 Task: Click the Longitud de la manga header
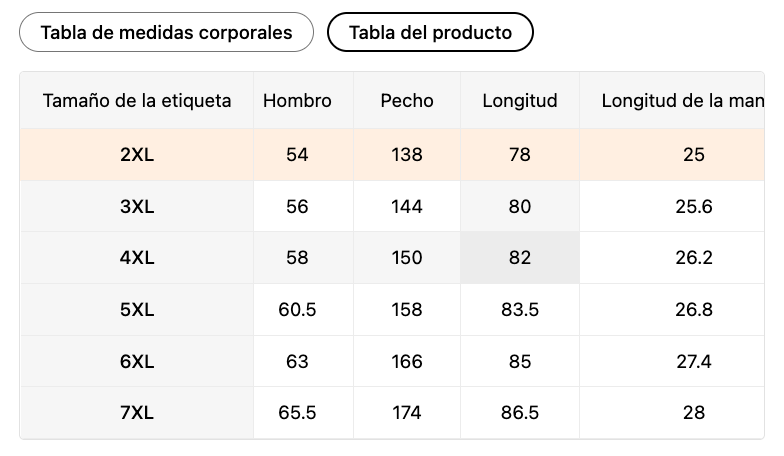[682, 100]
